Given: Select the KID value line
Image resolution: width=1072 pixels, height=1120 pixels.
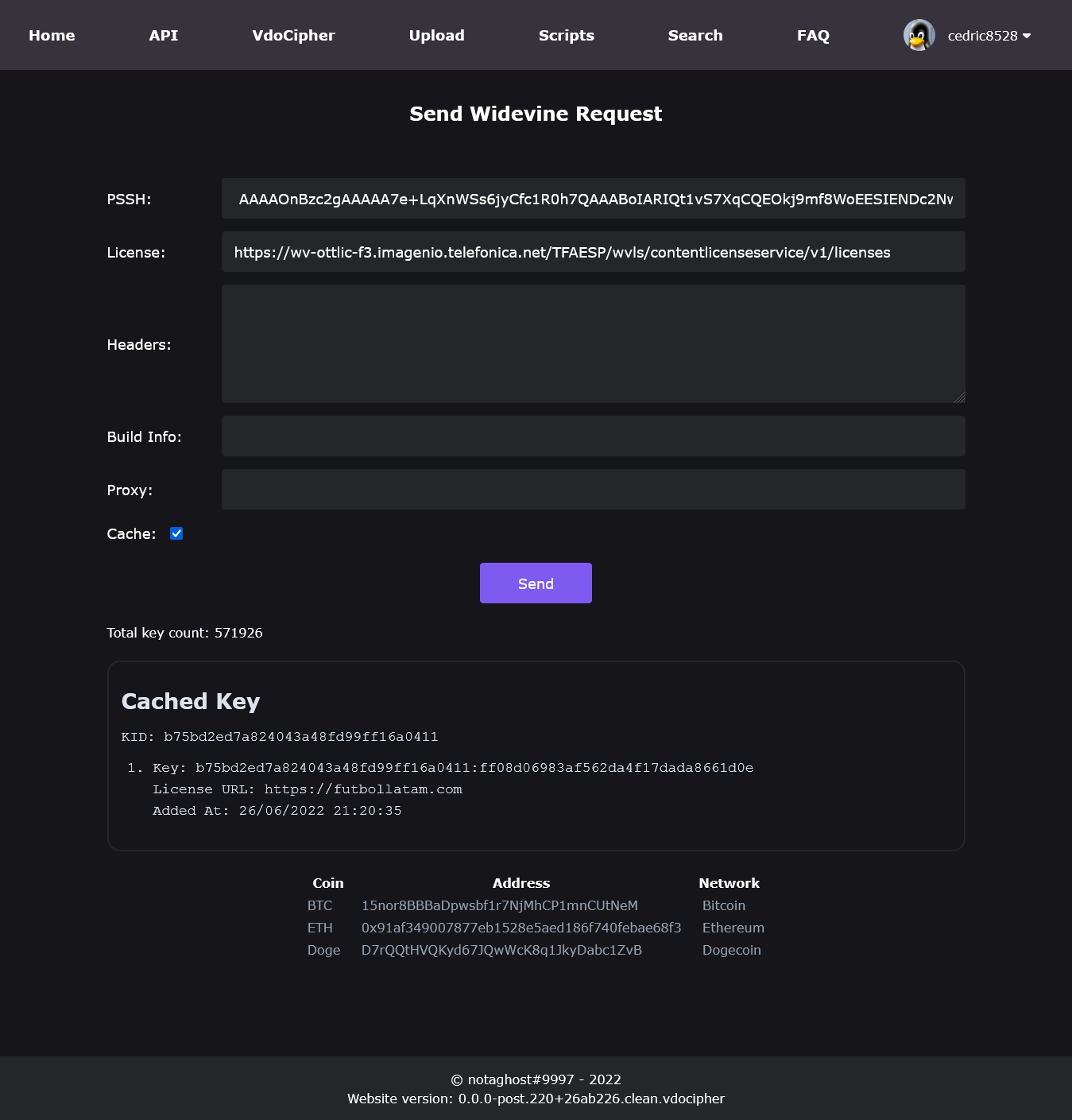Looking at the screenshot, I should [x=280, y=737].
